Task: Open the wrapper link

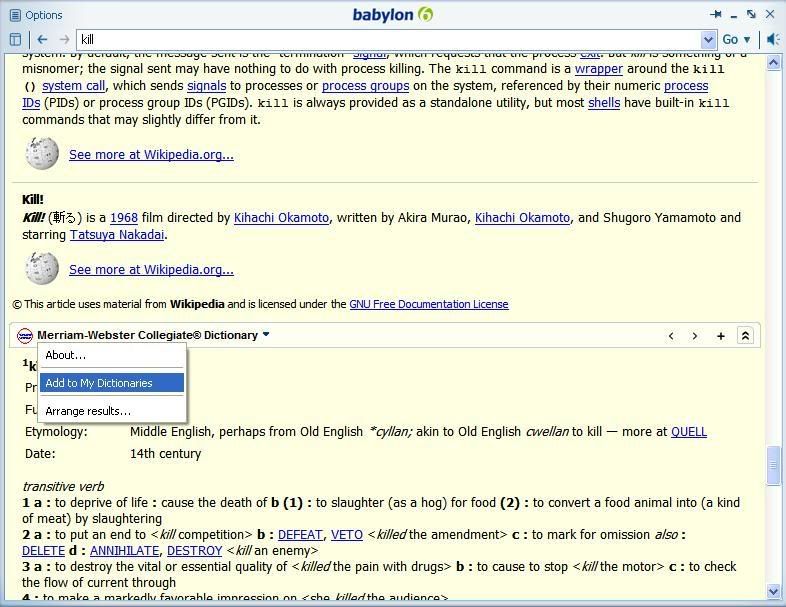Action: (599, 69)
